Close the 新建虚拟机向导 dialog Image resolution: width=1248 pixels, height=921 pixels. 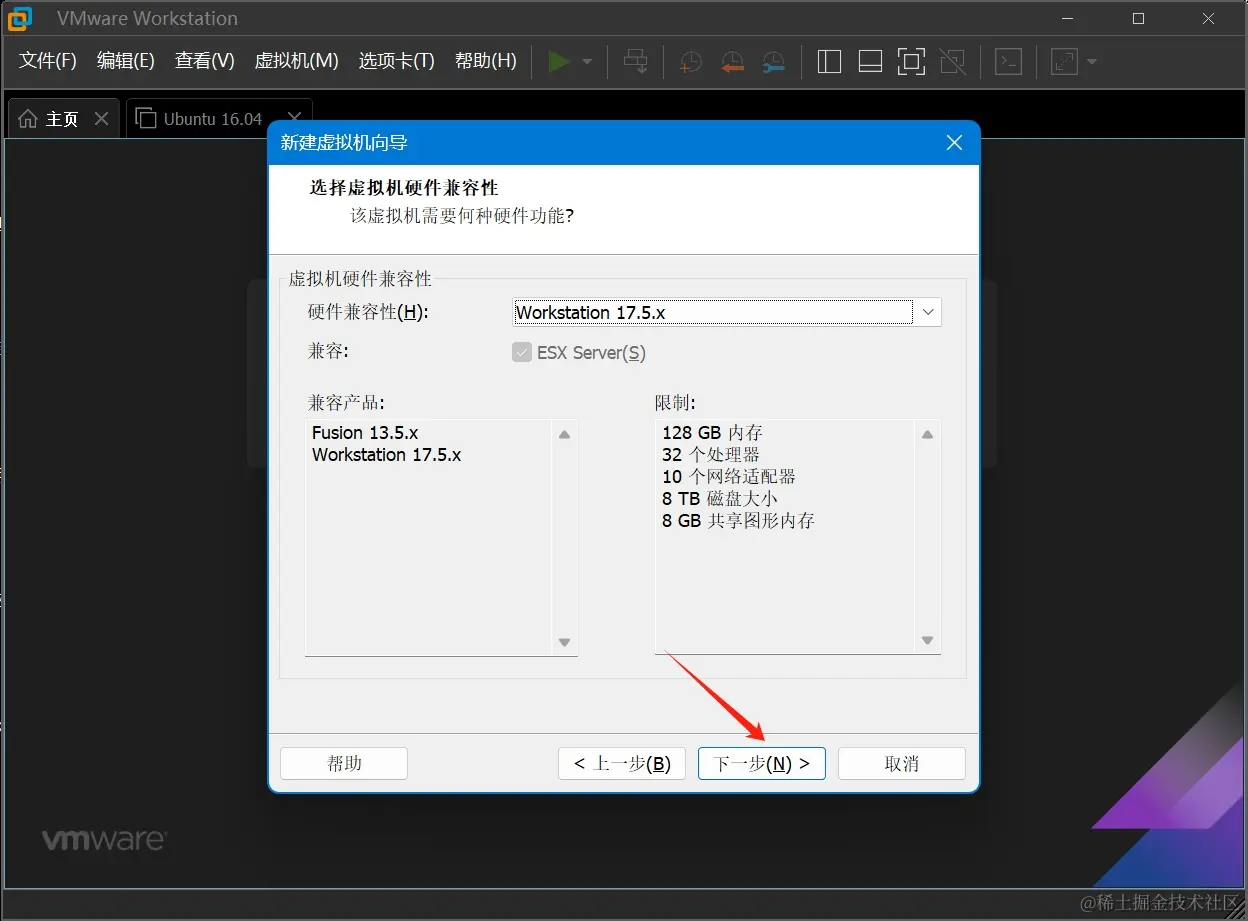click(954, 143)
